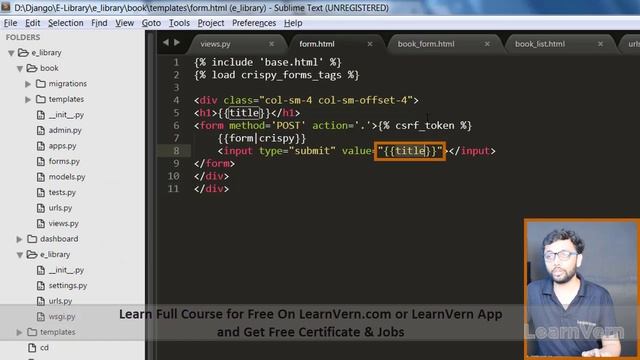
Task: Open the View menu
Action: [x=124, y=23]
